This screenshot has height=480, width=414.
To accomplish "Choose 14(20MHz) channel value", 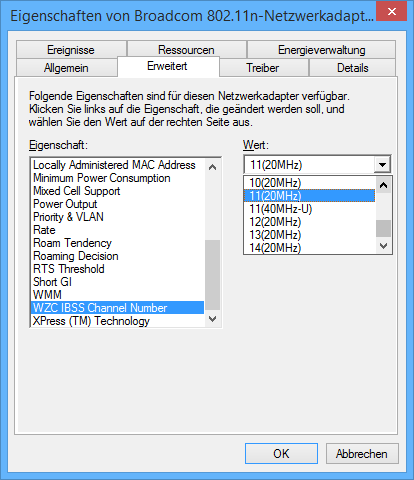I will tap(309, 247).
